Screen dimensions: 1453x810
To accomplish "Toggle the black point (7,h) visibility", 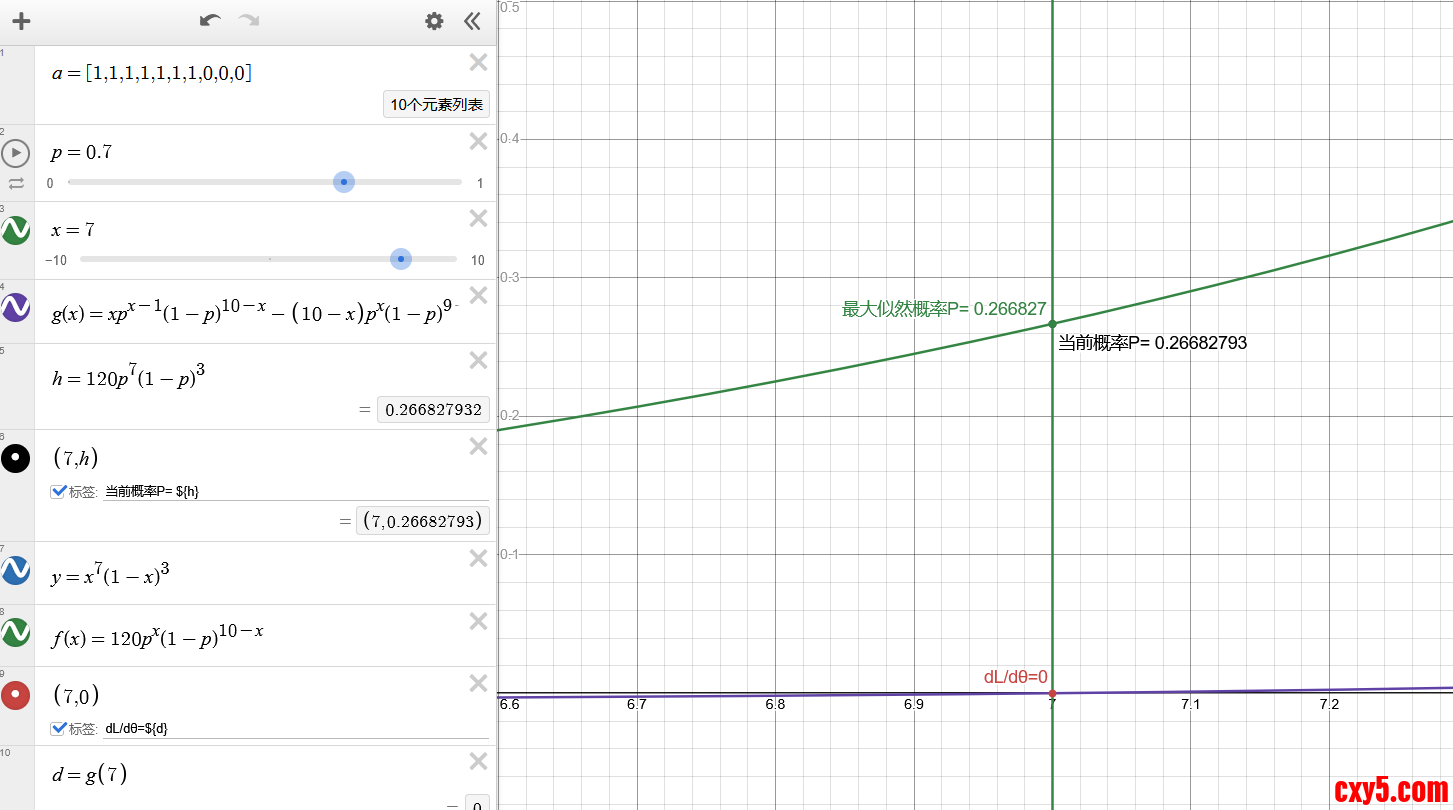I will click(x=16, y=458).
